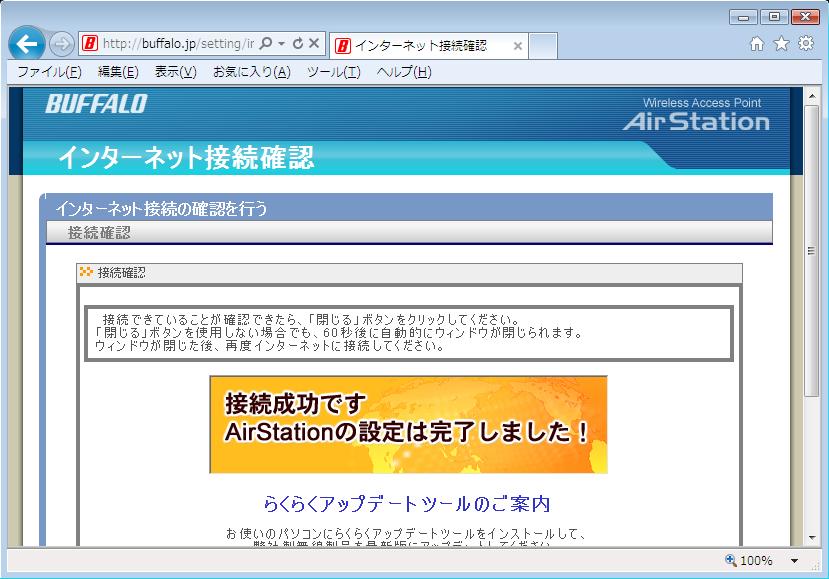Click the Stop (X) icon in the address bar
This screenshot has height=579, width=829.
[314, 43]
